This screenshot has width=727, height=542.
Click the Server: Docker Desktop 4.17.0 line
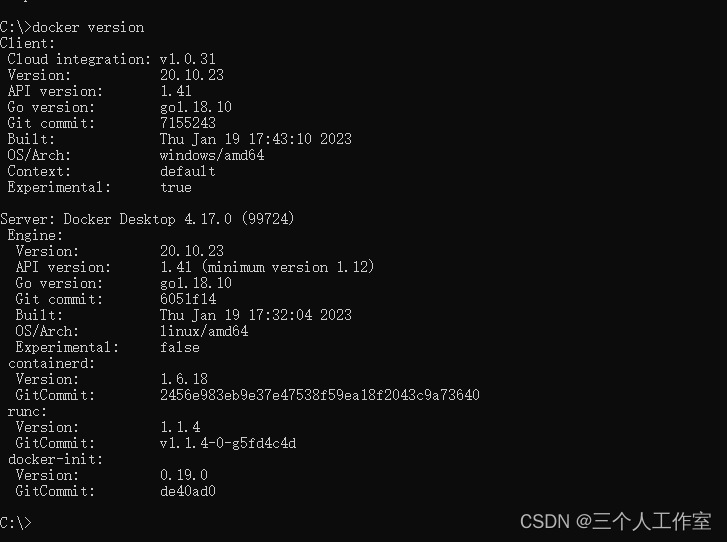click(x=147, y=219)
